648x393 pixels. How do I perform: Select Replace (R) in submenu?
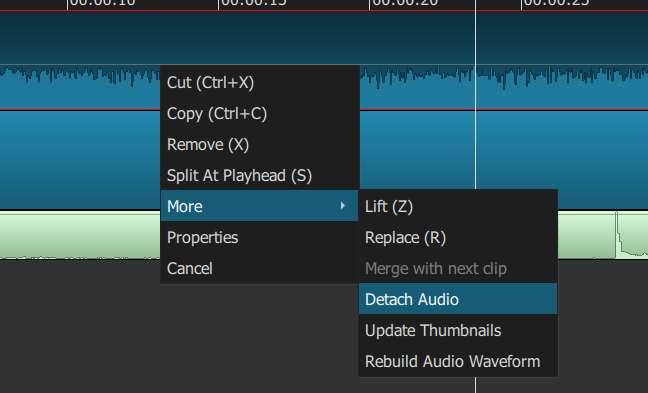click(458, 237)
